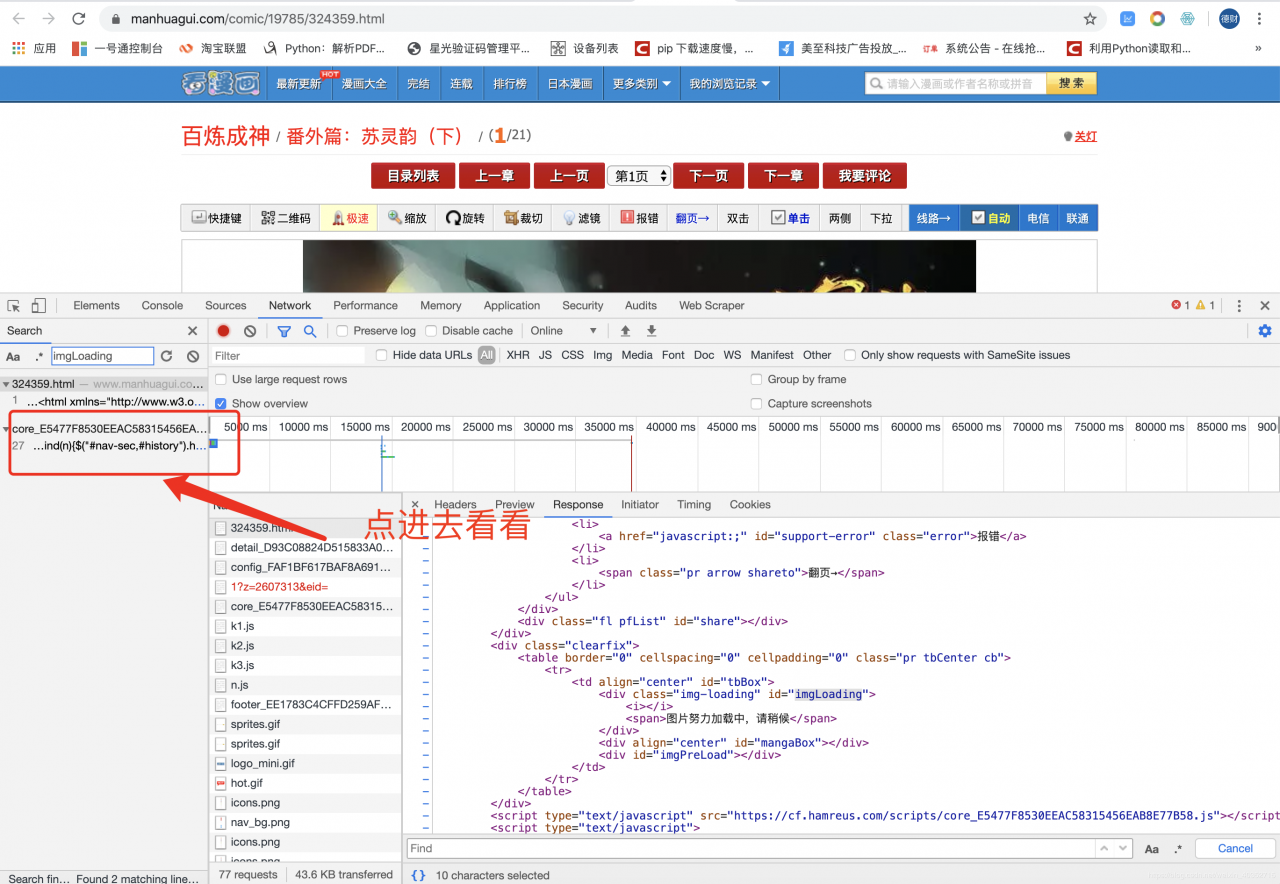Enable the Disable cache checkbox

(x=431, y=331)
